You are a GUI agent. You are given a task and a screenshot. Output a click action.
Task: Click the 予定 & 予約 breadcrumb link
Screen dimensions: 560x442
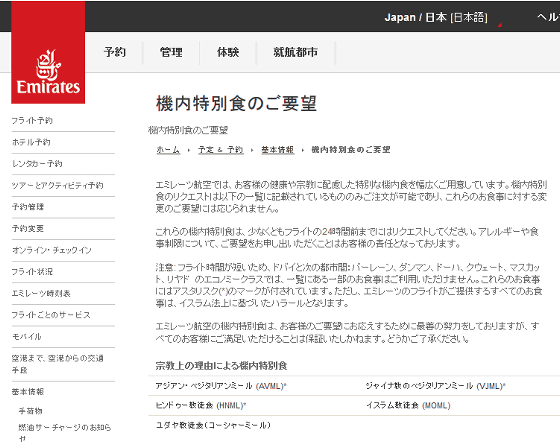click(221, 150)
